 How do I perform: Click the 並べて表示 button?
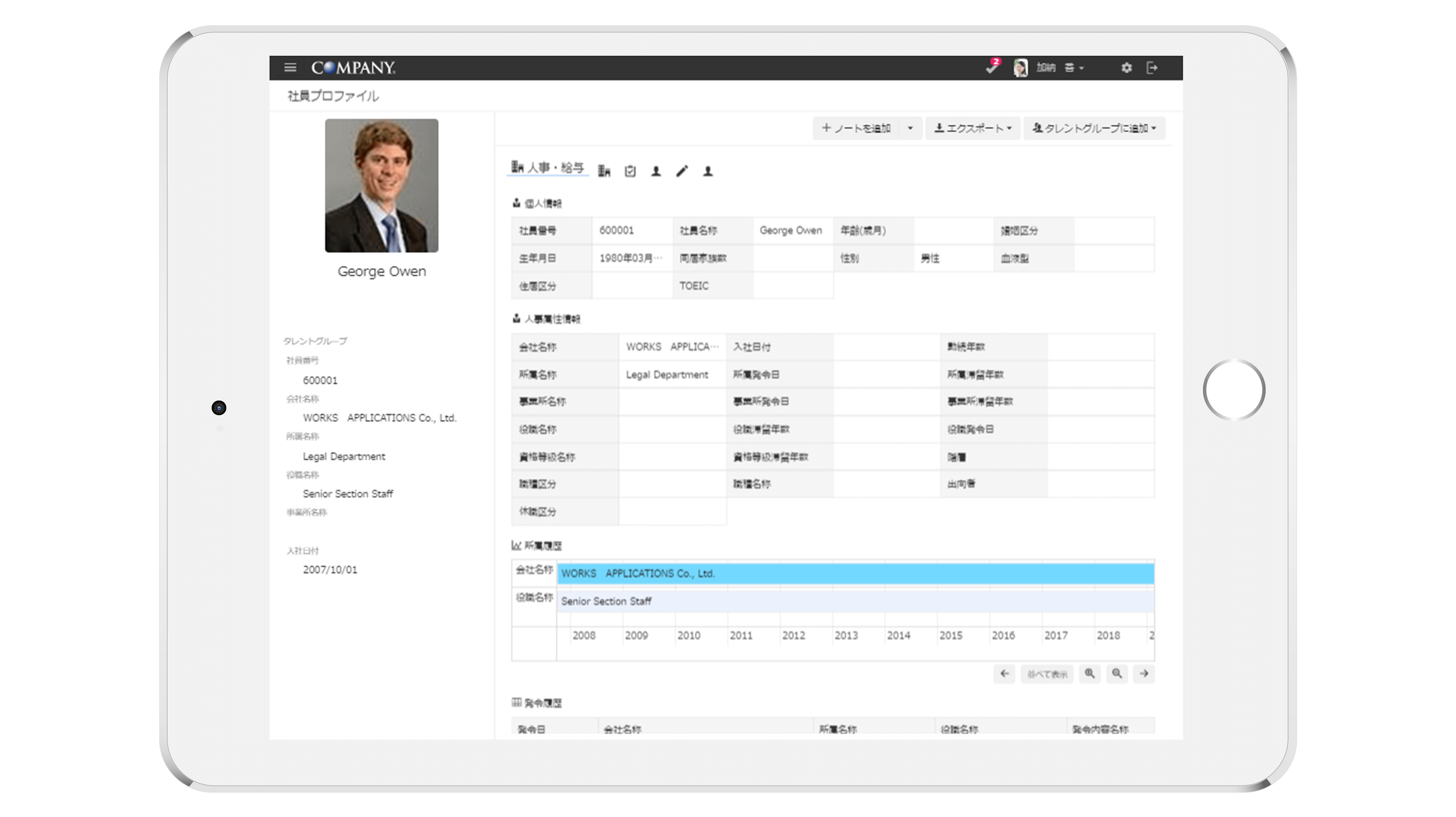coord(1047,673)
